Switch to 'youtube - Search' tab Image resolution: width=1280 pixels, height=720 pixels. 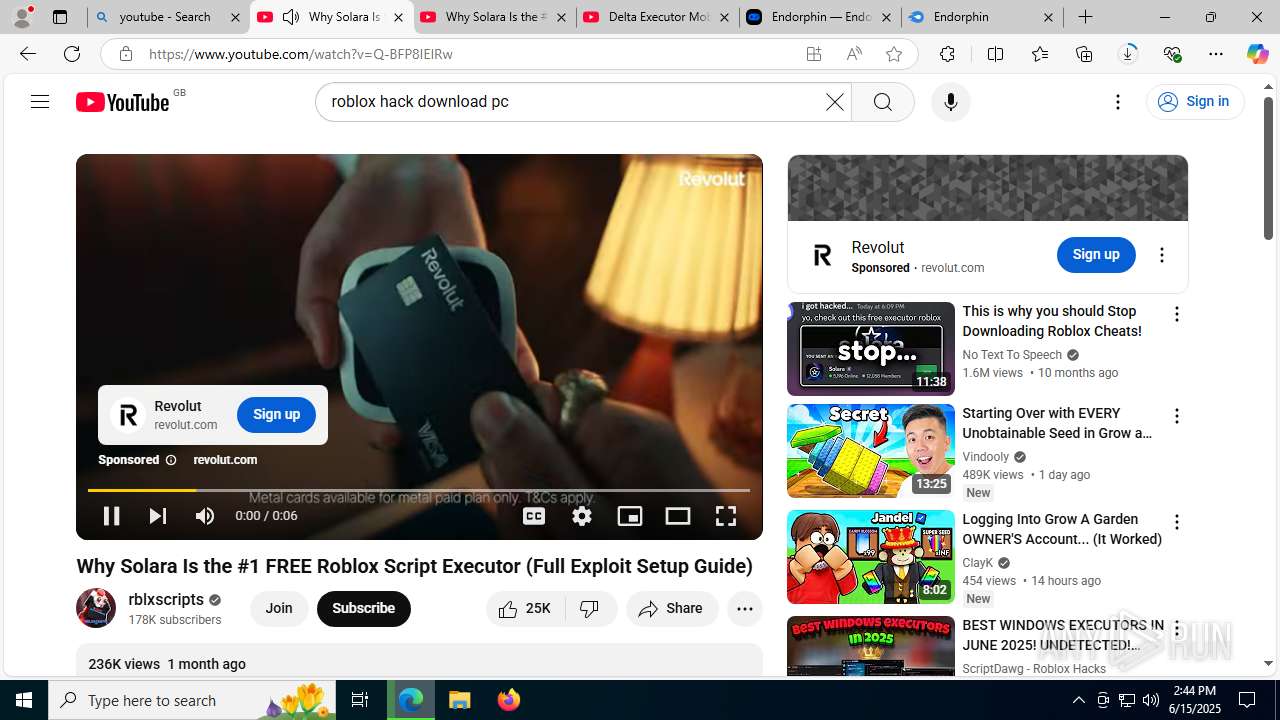pyautogui.click(x=168, y=17)
